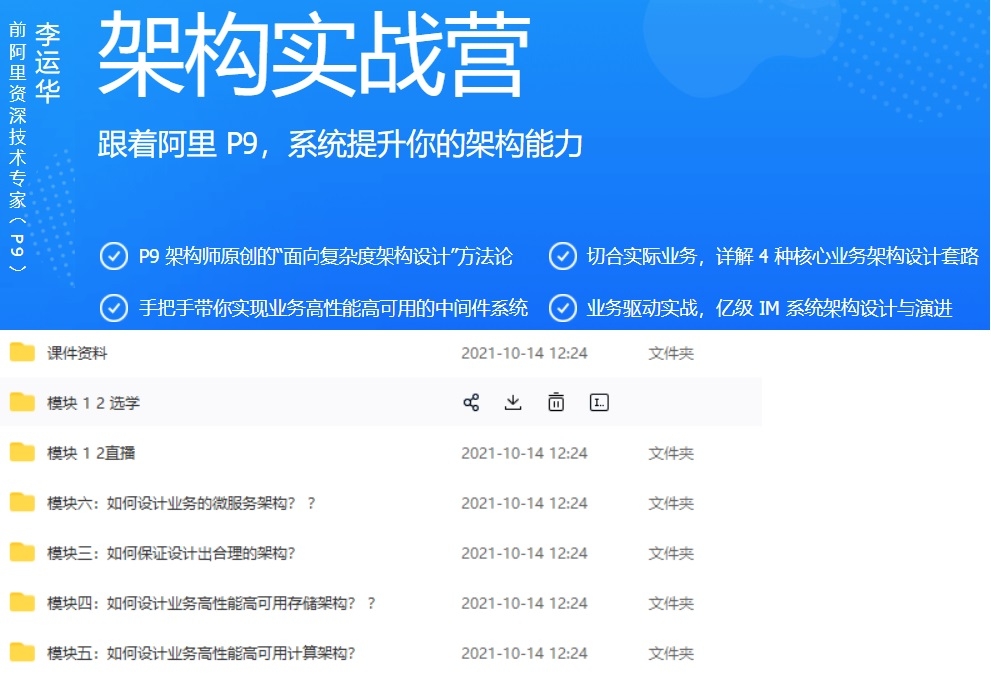This screenshot has width=991, height=674.
Task: Click 文件夹 type label in 模块 1 2直播 row
Action: 671,453
